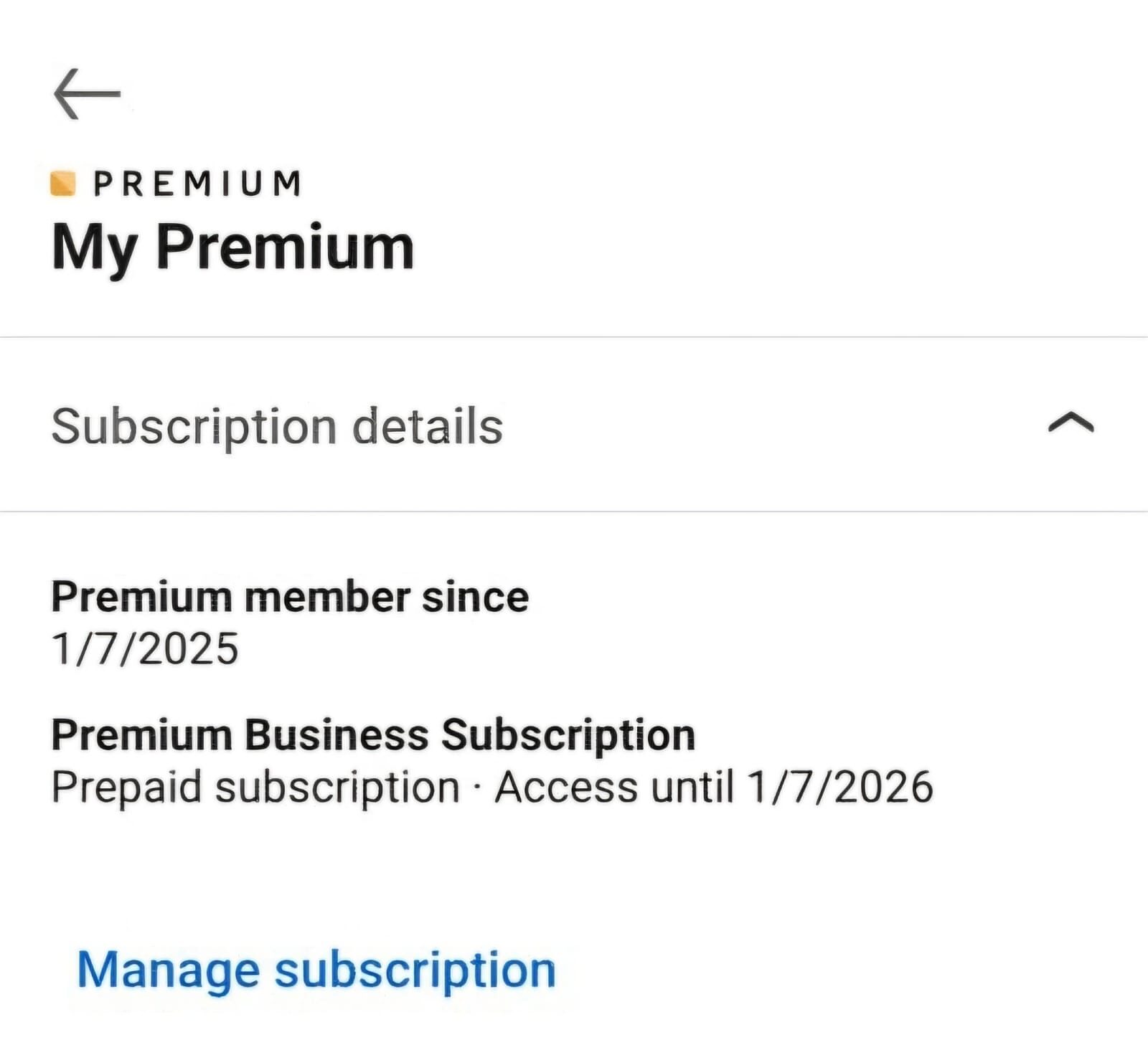Click the PREMIUM brand label

coord(197,184)
